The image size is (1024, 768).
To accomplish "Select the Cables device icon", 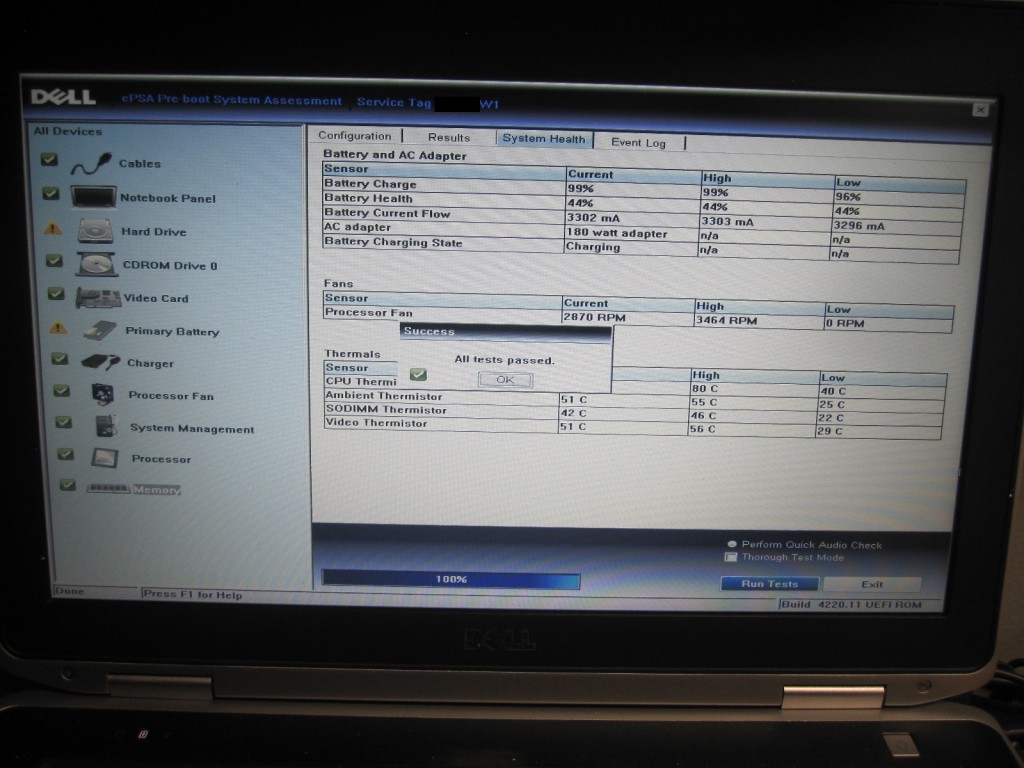I will coord(91,163).
